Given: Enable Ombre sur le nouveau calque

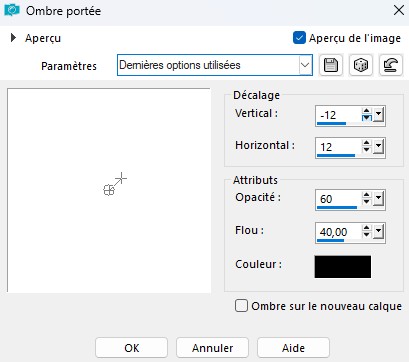Looking at the screenshot, I should coord(241,306).
